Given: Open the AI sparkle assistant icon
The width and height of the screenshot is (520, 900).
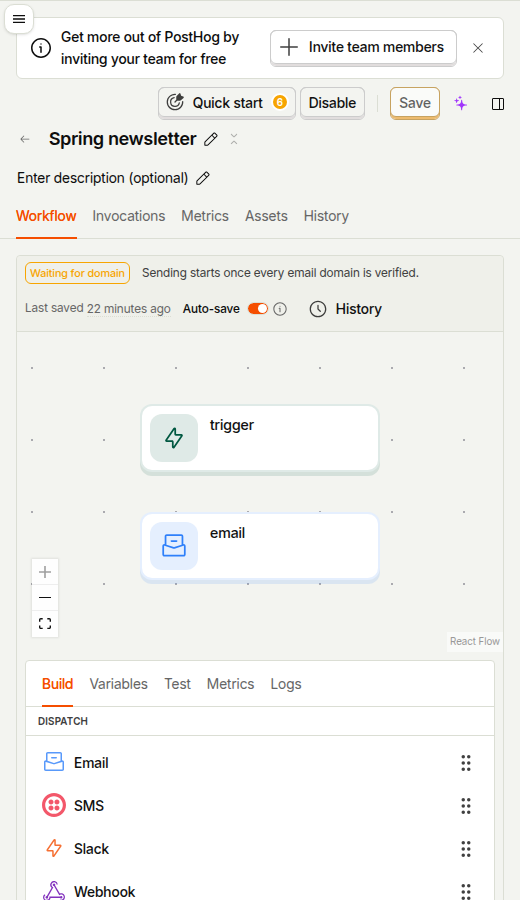Looking at the screenshot, I should click(460, 103).
